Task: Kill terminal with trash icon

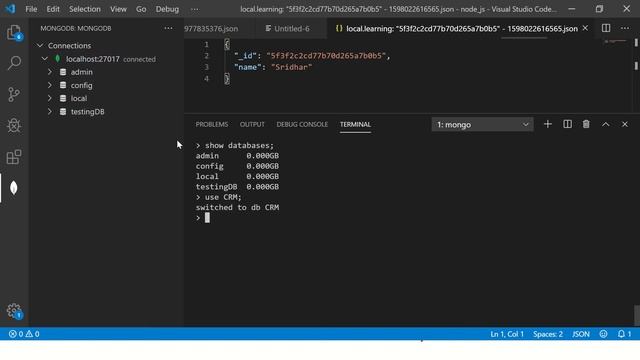Action: 586,124
